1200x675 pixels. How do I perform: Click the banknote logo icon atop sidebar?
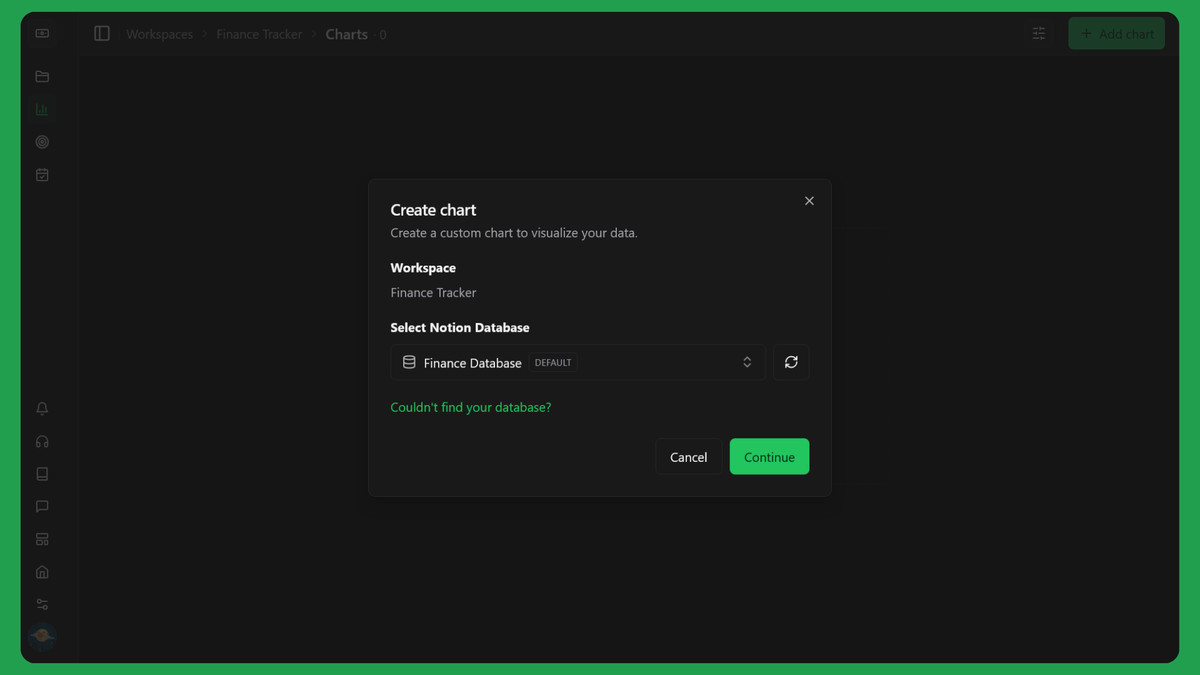coord(42,33)
